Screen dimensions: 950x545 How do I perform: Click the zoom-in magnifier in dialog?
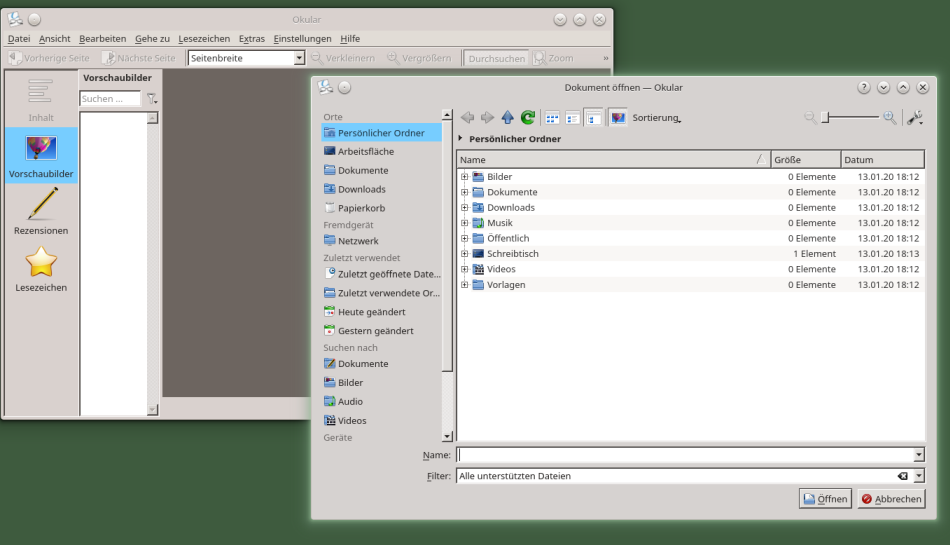tap(889, 118)
